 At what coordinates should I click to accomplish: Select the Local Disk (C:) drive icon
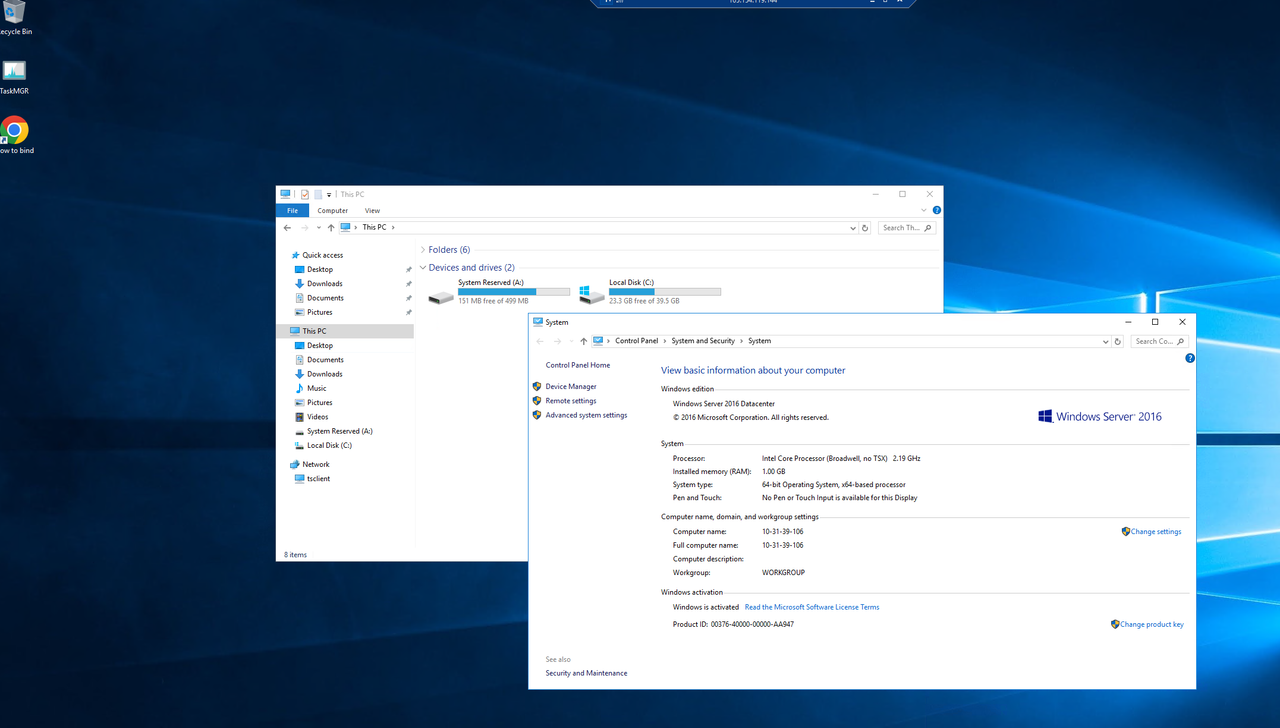(592, 295)
